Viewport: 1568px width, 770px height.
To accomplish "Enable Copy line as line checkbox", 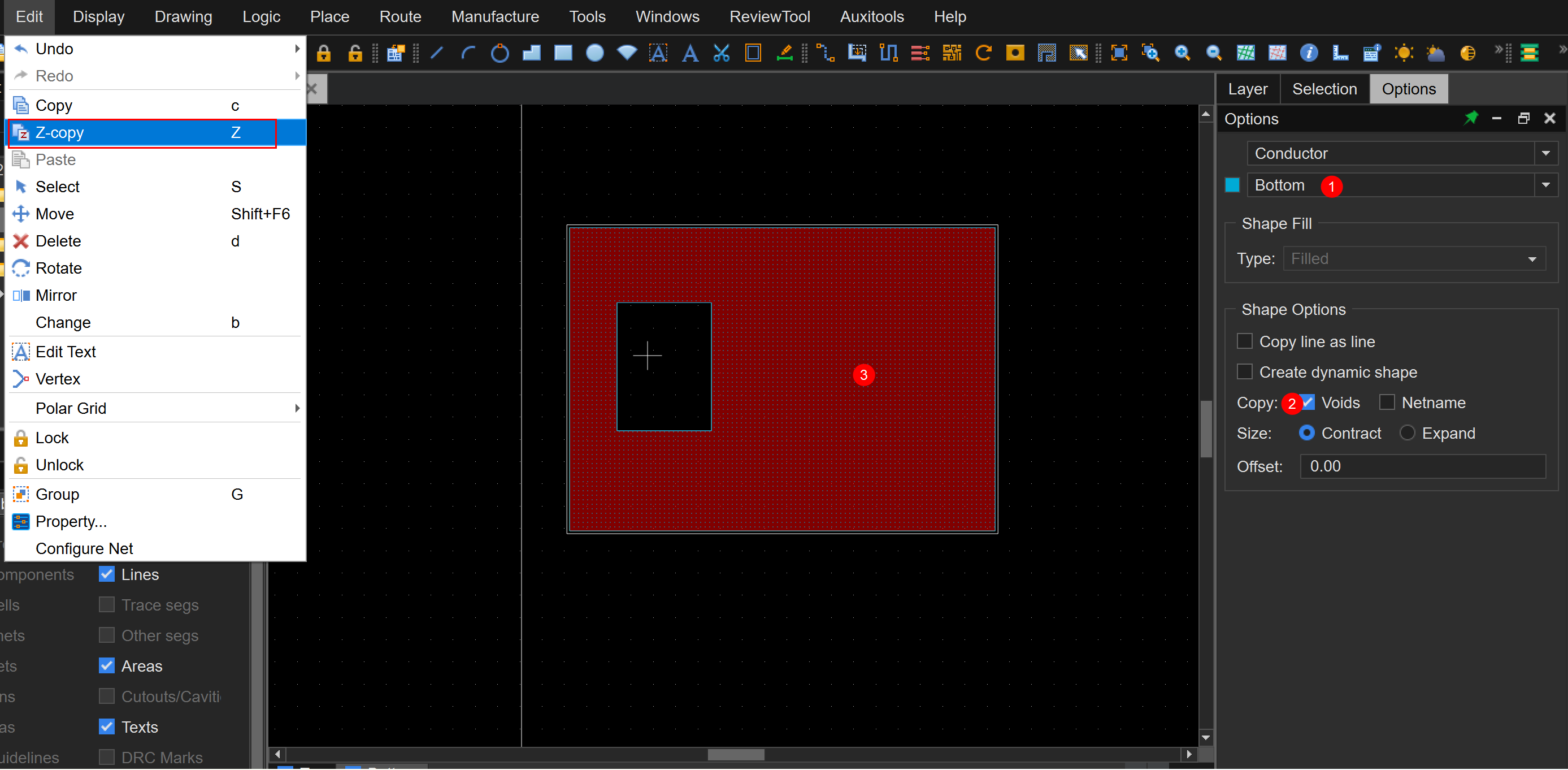I will (x=1245, y=341).
